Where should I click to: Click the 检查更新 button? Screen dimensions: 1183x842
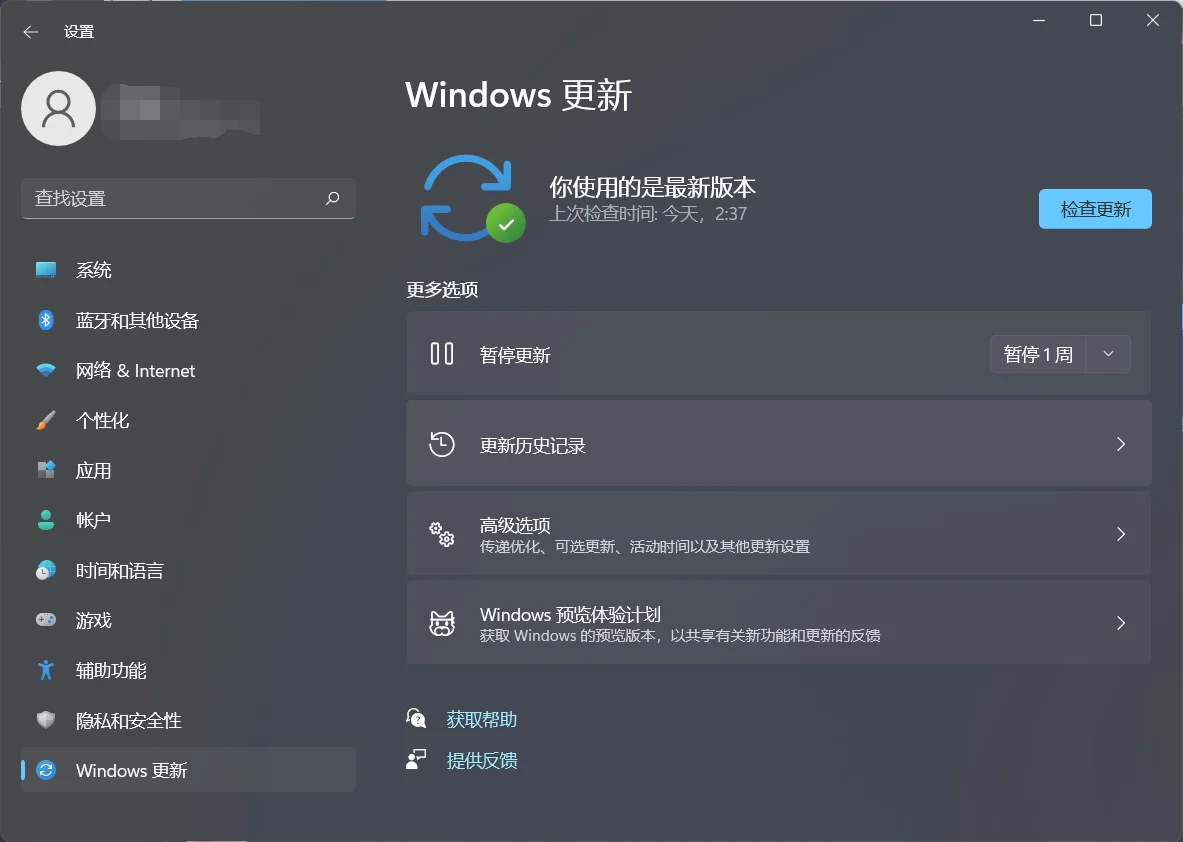click(x=1095, y=209)
